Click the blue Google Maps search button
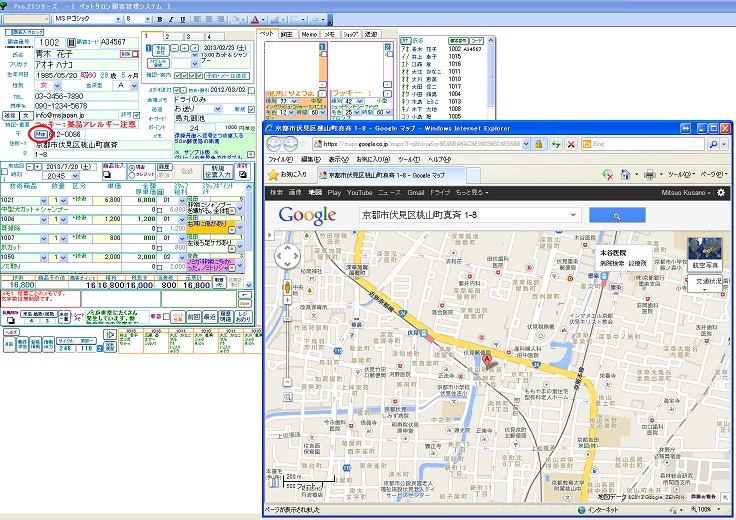The width and height of the screenshot is (736, 520). coord(617,215)
